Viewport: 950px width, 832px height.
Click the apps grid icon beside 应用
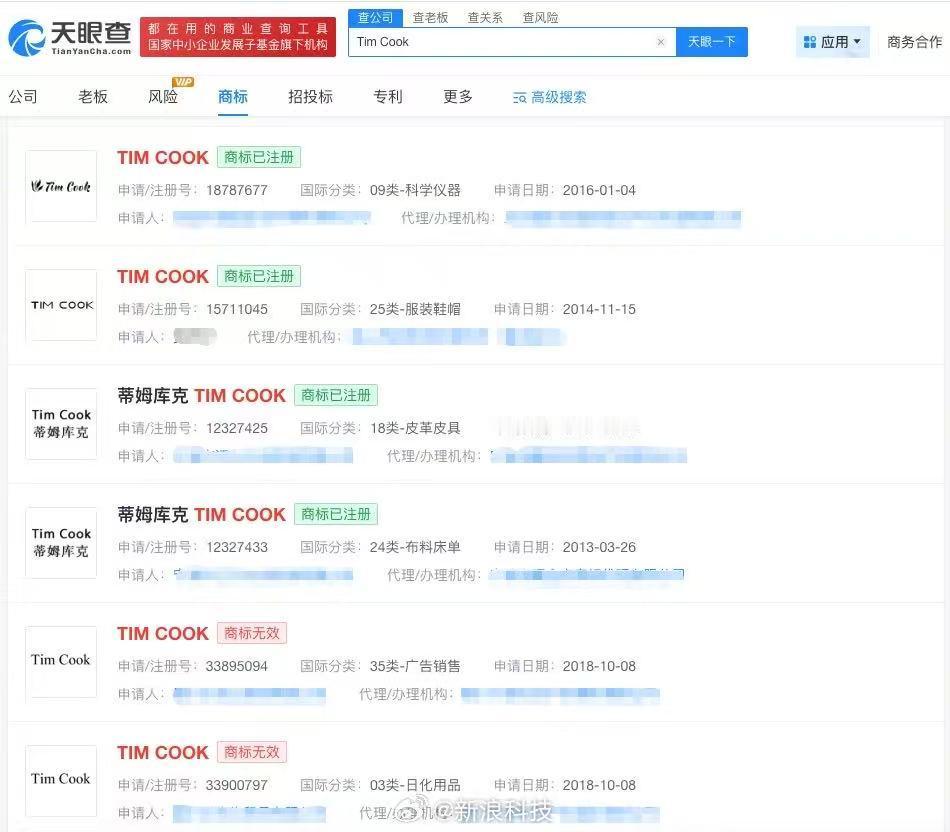(809, 42)
